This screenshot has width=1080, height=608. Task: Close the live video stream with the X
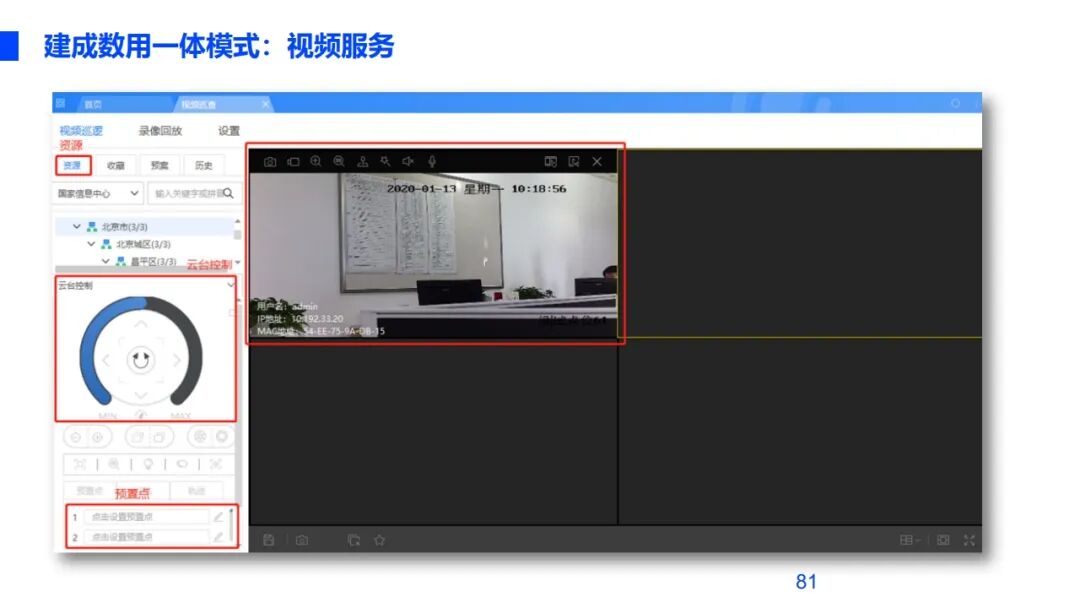click(597, 161)
